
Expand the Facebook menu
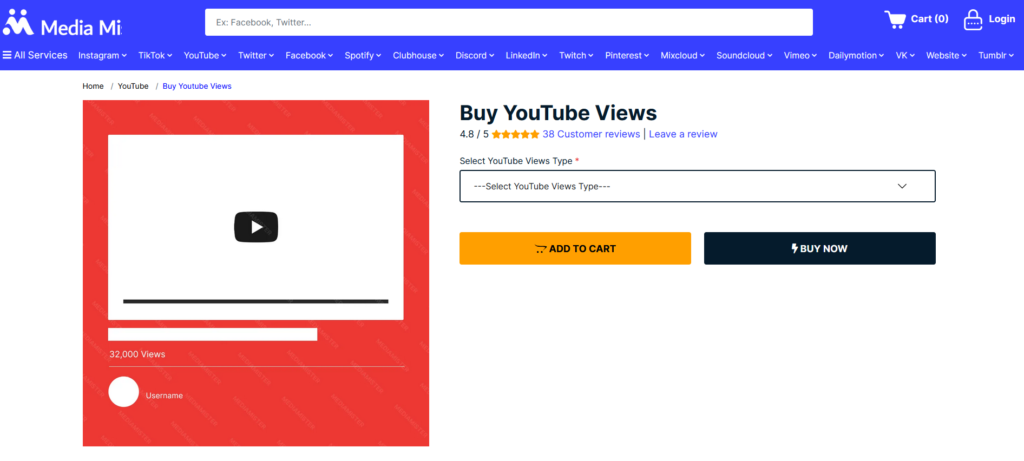[x=310, y=56]
